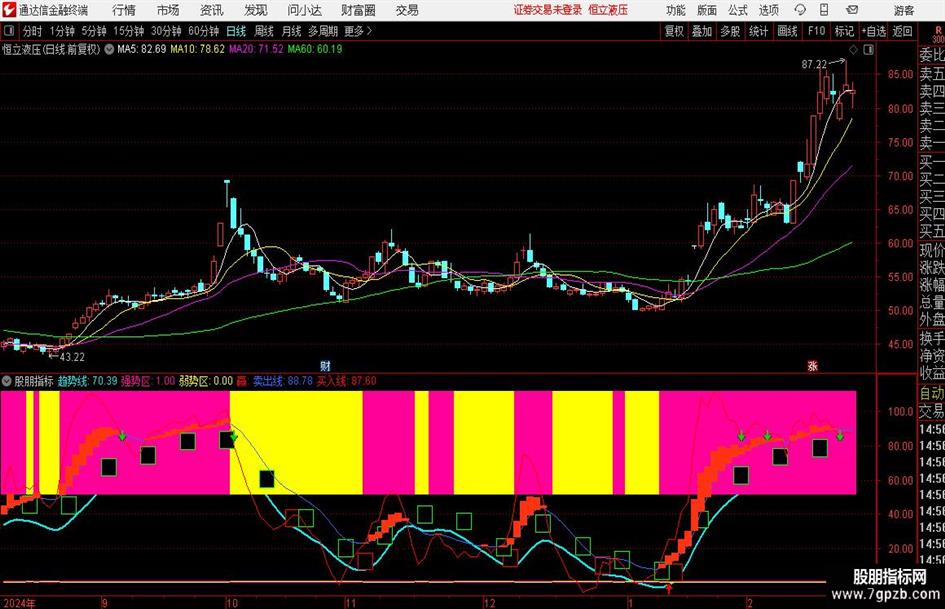Open the 版面 menu
This screenshot has width=945, height=609.
(707, 10)
